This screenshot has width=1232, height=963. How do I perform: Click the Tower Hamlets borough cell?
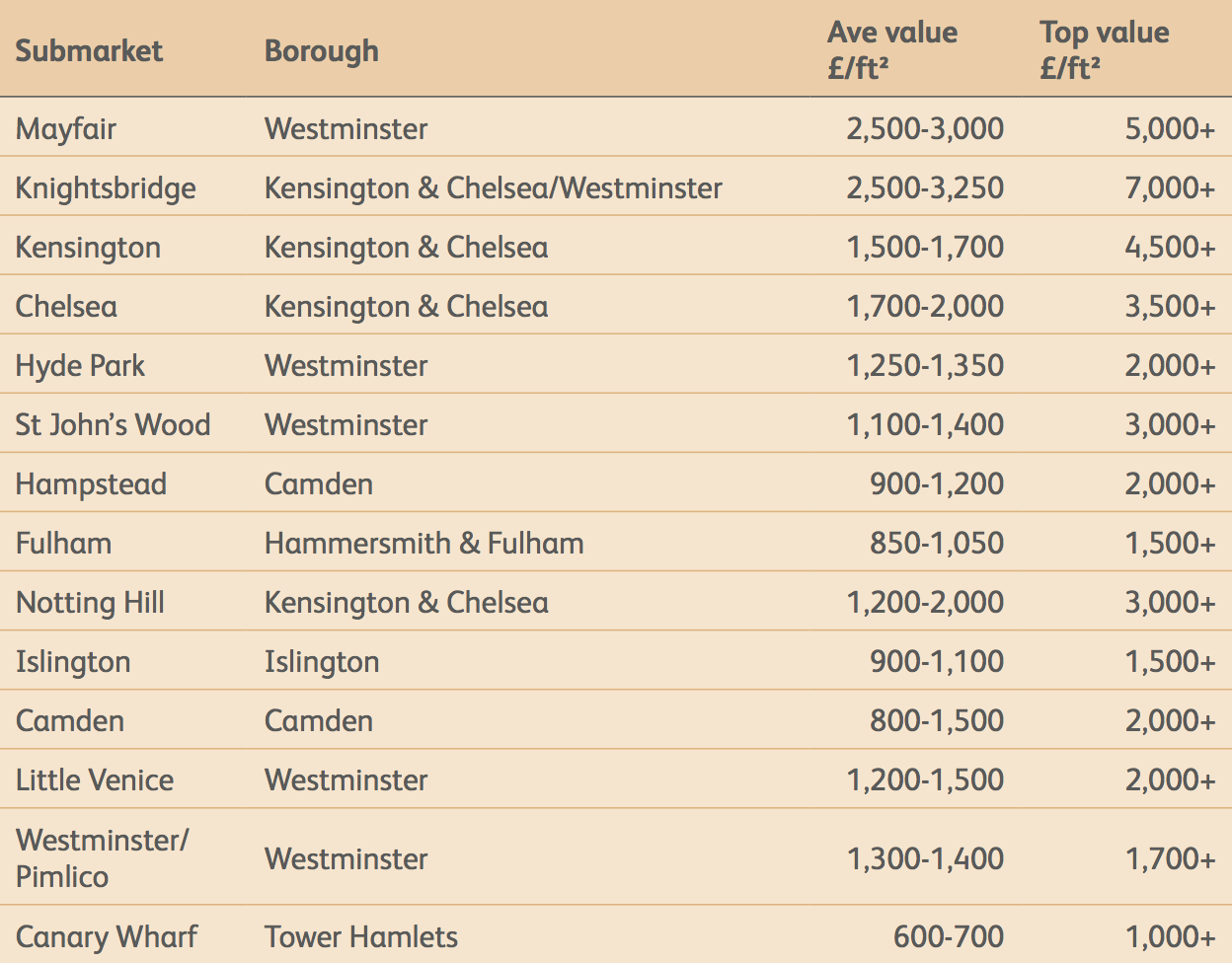pos(360,937)
